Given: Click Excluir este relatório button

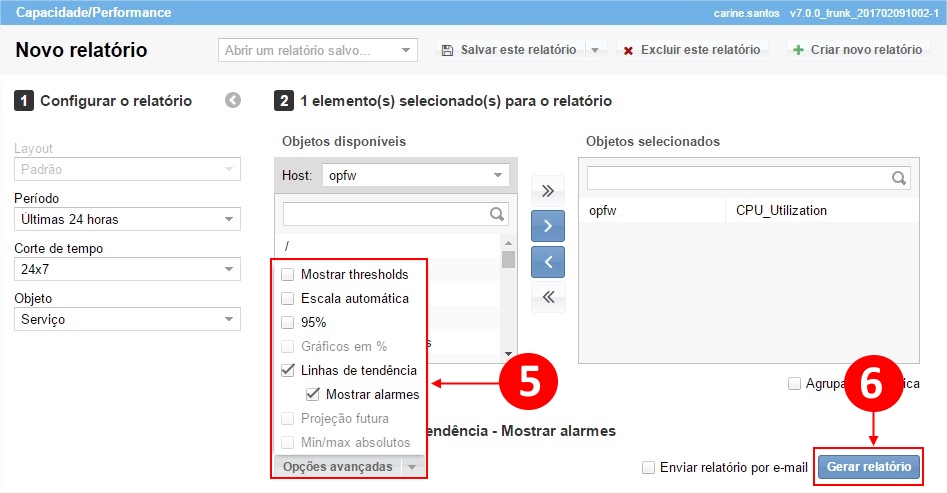Looking at the screenshot, I should (691, 50).
